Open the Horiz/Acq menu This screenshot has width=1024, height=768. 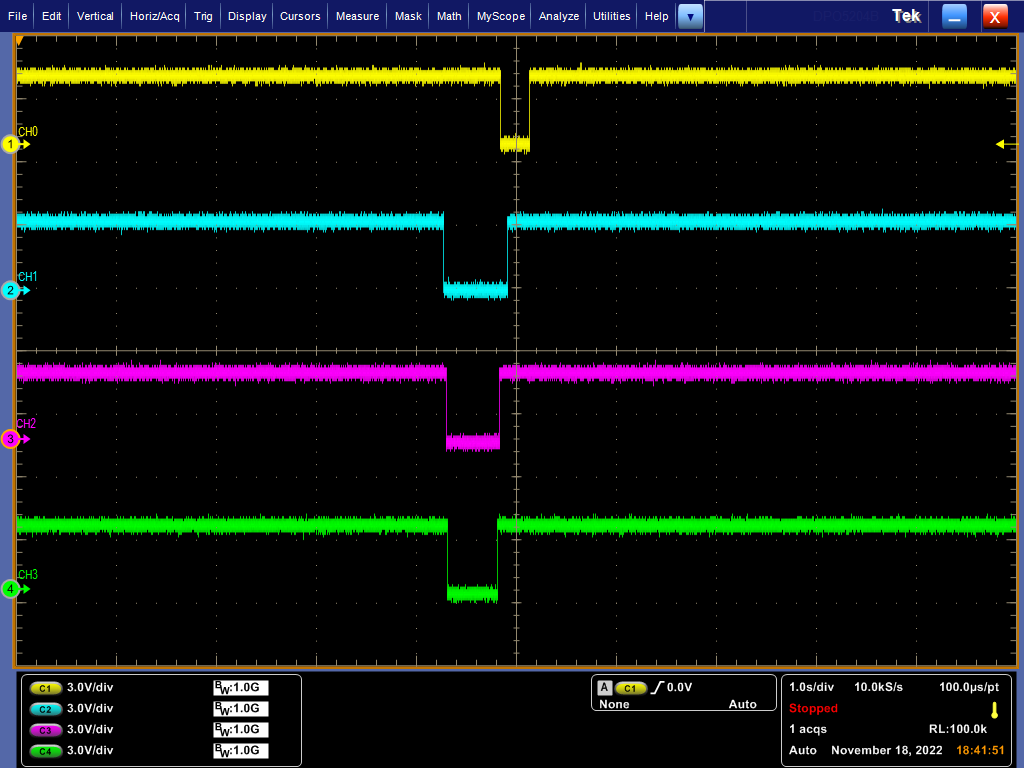click(155, 16)
